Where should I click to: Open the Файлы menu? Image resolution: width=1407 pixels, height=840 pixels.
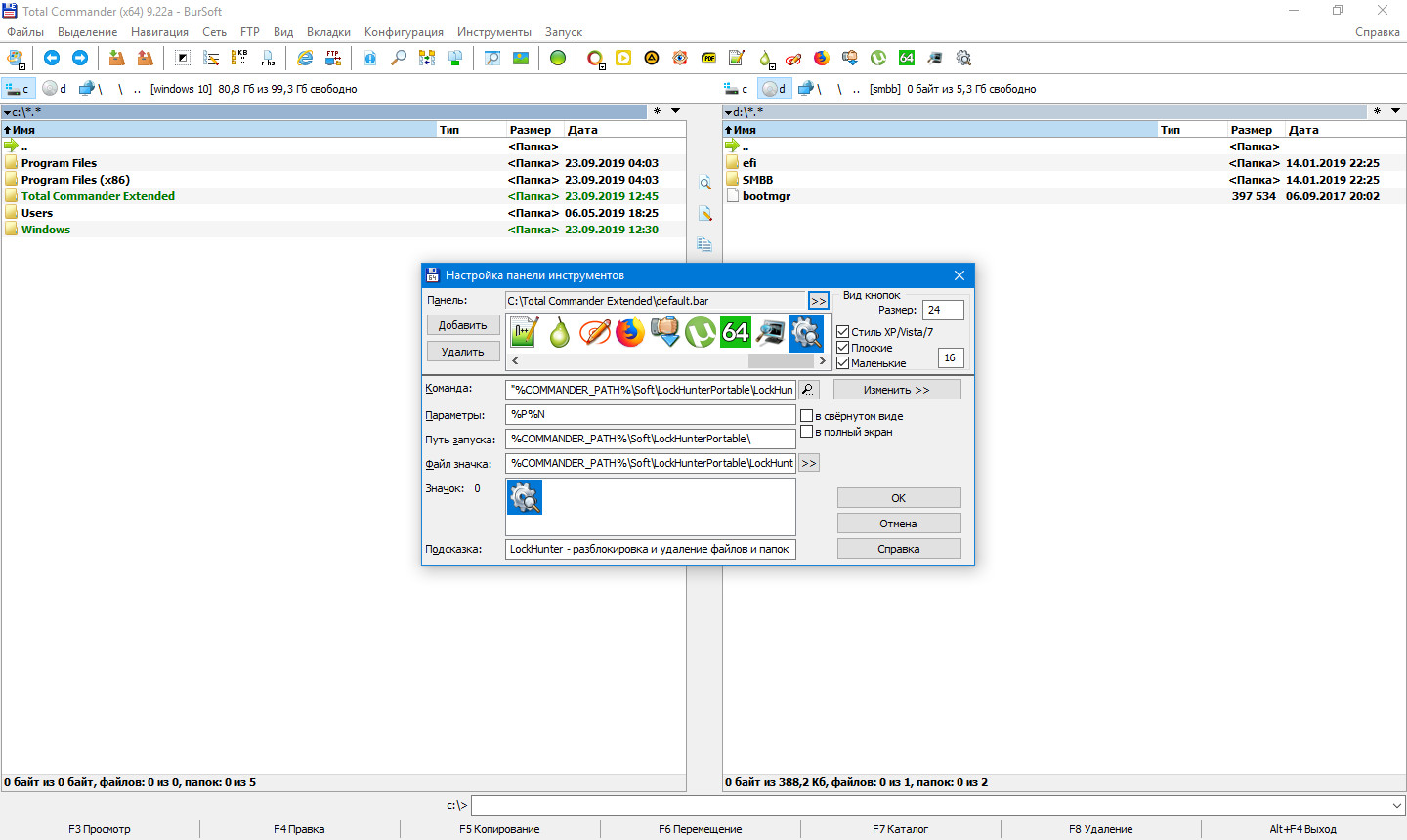[25, 32]
